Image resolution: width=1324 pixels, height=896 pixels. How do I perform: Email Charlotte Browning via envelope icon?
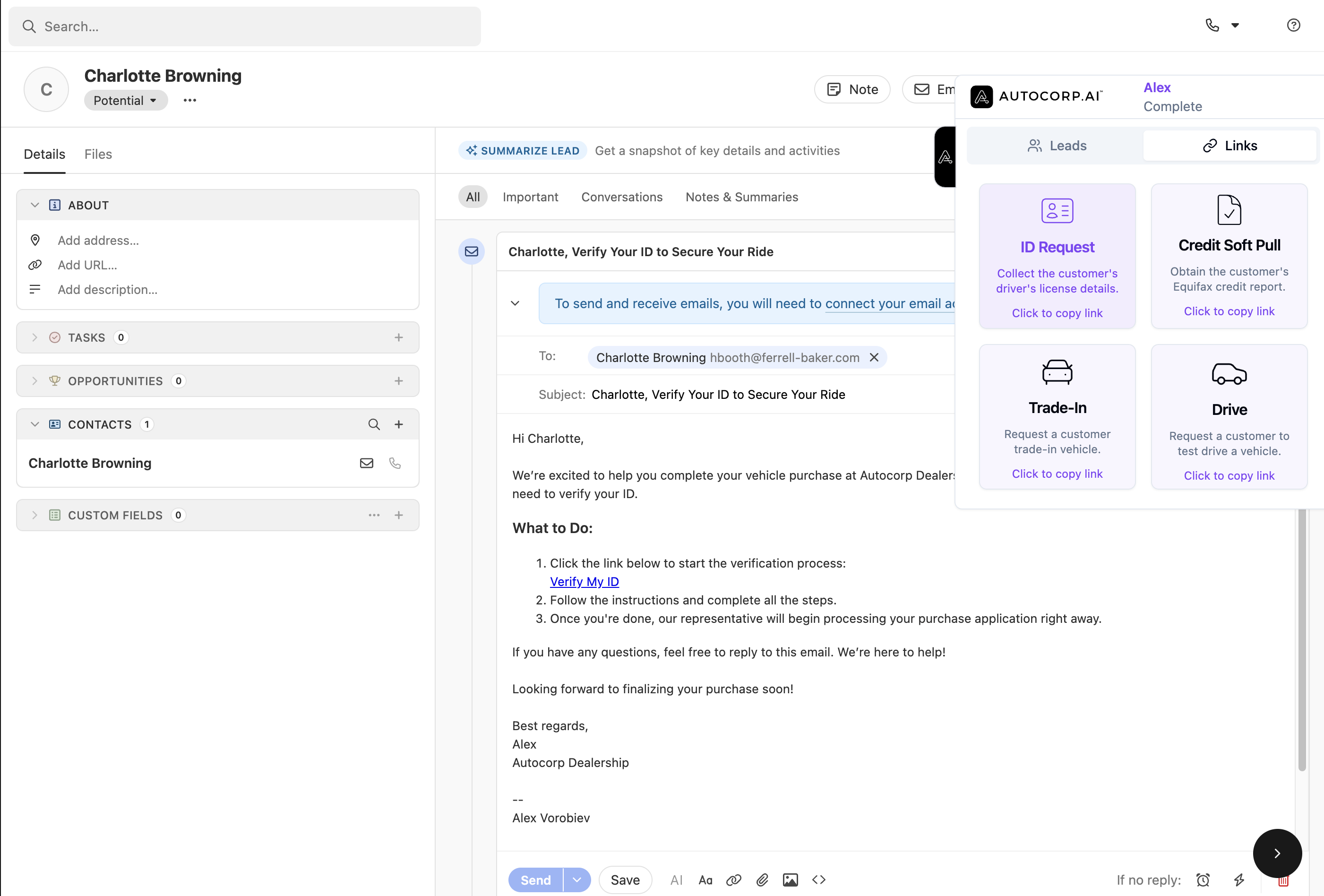point(366,463)
